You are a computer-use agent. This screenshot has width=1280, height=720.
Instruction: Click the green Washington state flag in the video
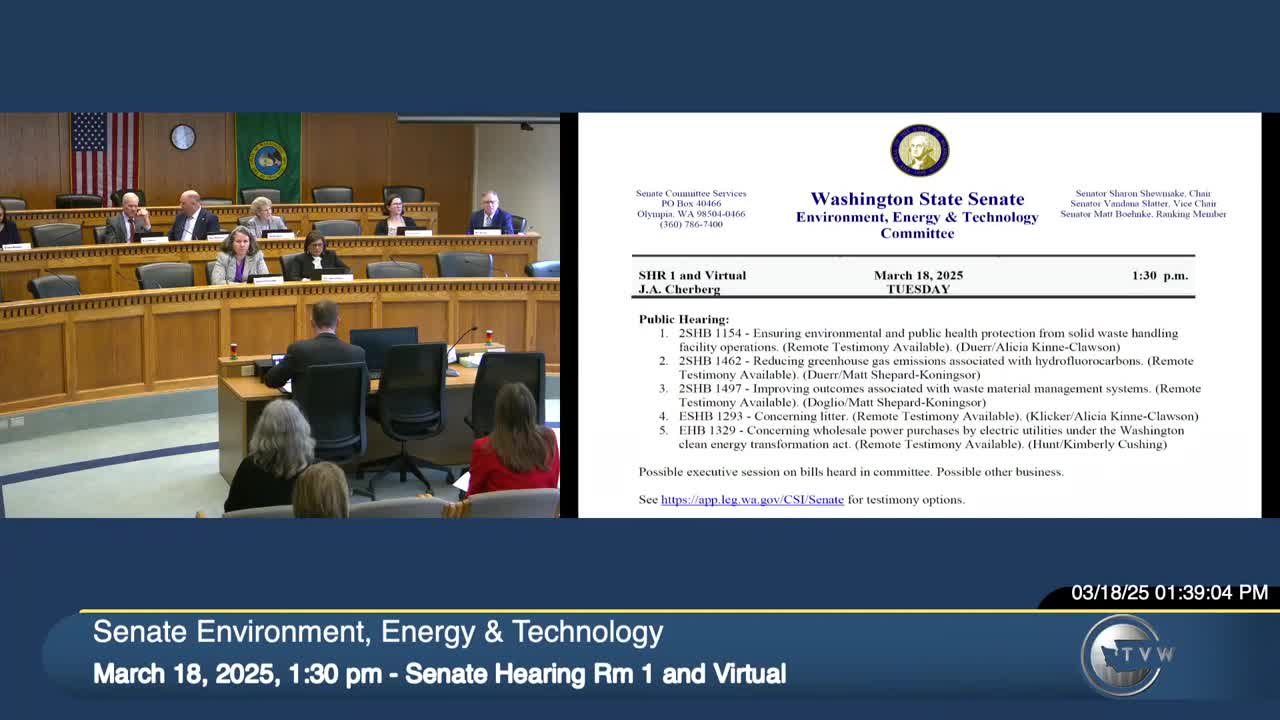pos(268,157)
